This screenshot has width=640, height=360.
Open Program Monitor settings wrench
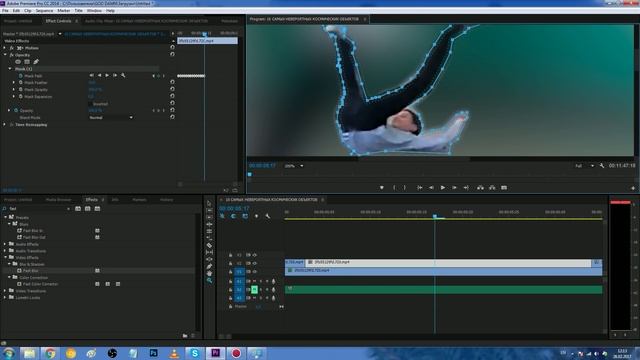602,166
